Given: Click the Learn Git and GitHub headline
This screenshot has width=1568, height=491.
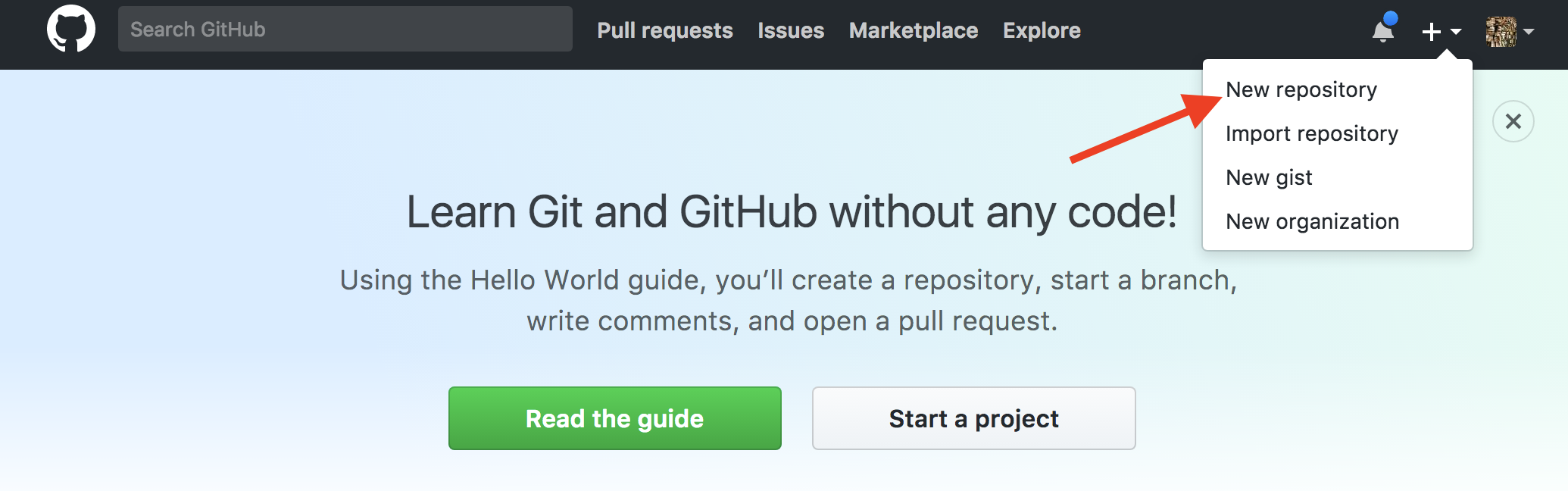Looking at the screenshot, I should [x=792, y=211].
